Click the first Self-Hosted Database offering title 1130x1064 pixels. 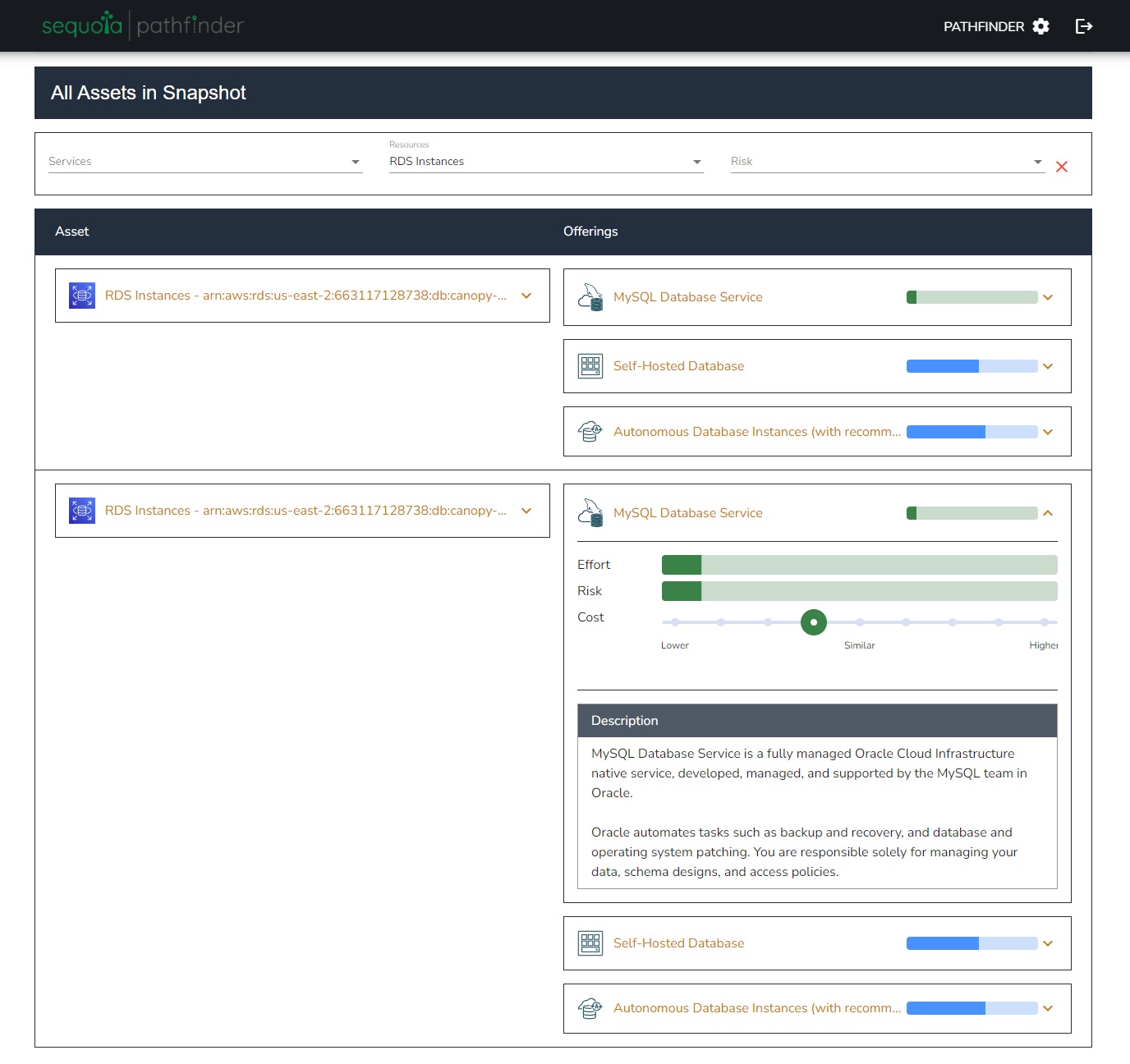(x=678, y=366)
